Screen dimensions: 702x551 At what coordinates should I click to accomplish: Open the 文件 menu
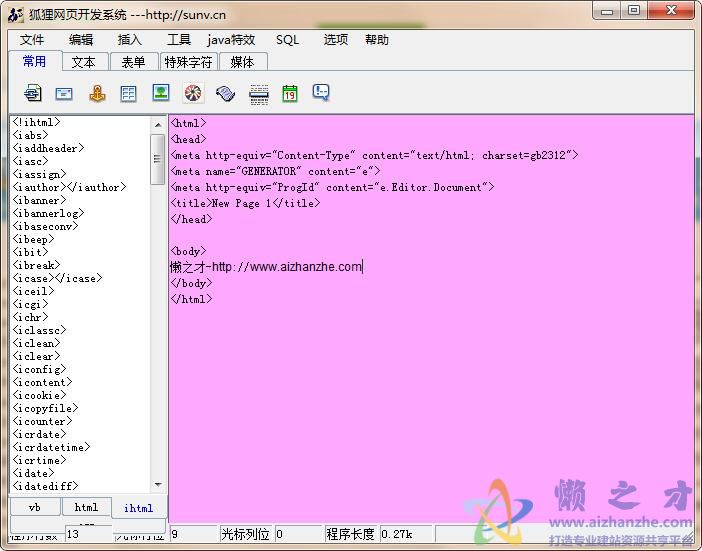32,40
